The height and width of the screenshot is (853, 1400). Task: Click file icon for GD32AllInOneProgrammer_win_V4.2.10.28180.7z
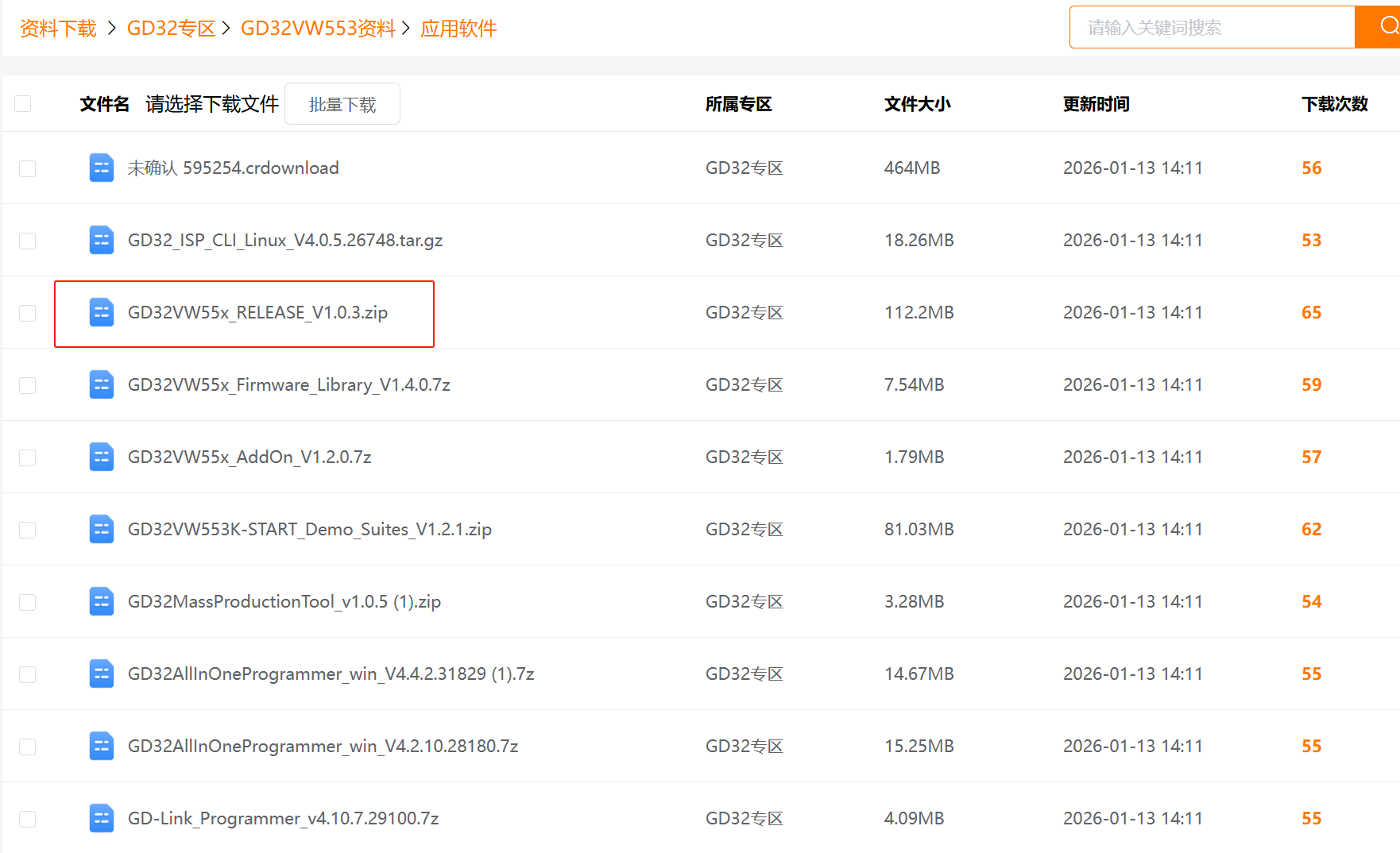[102, 746]
